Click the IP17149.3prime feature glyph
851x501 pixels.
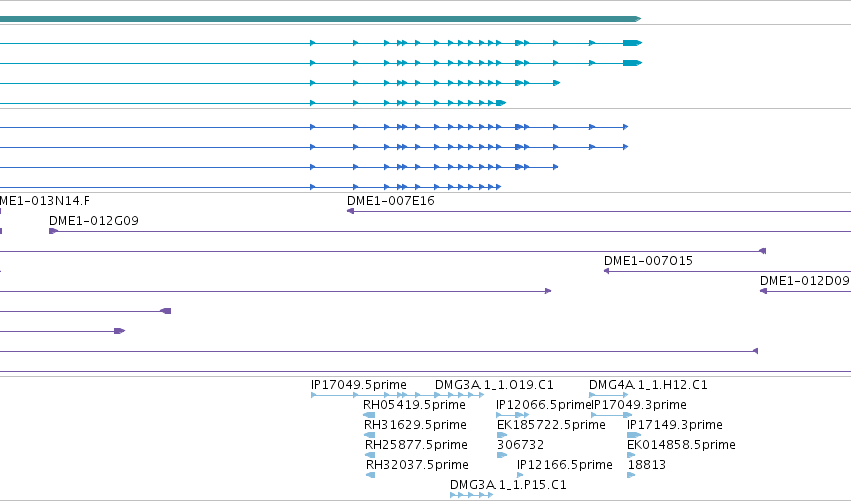634,435
